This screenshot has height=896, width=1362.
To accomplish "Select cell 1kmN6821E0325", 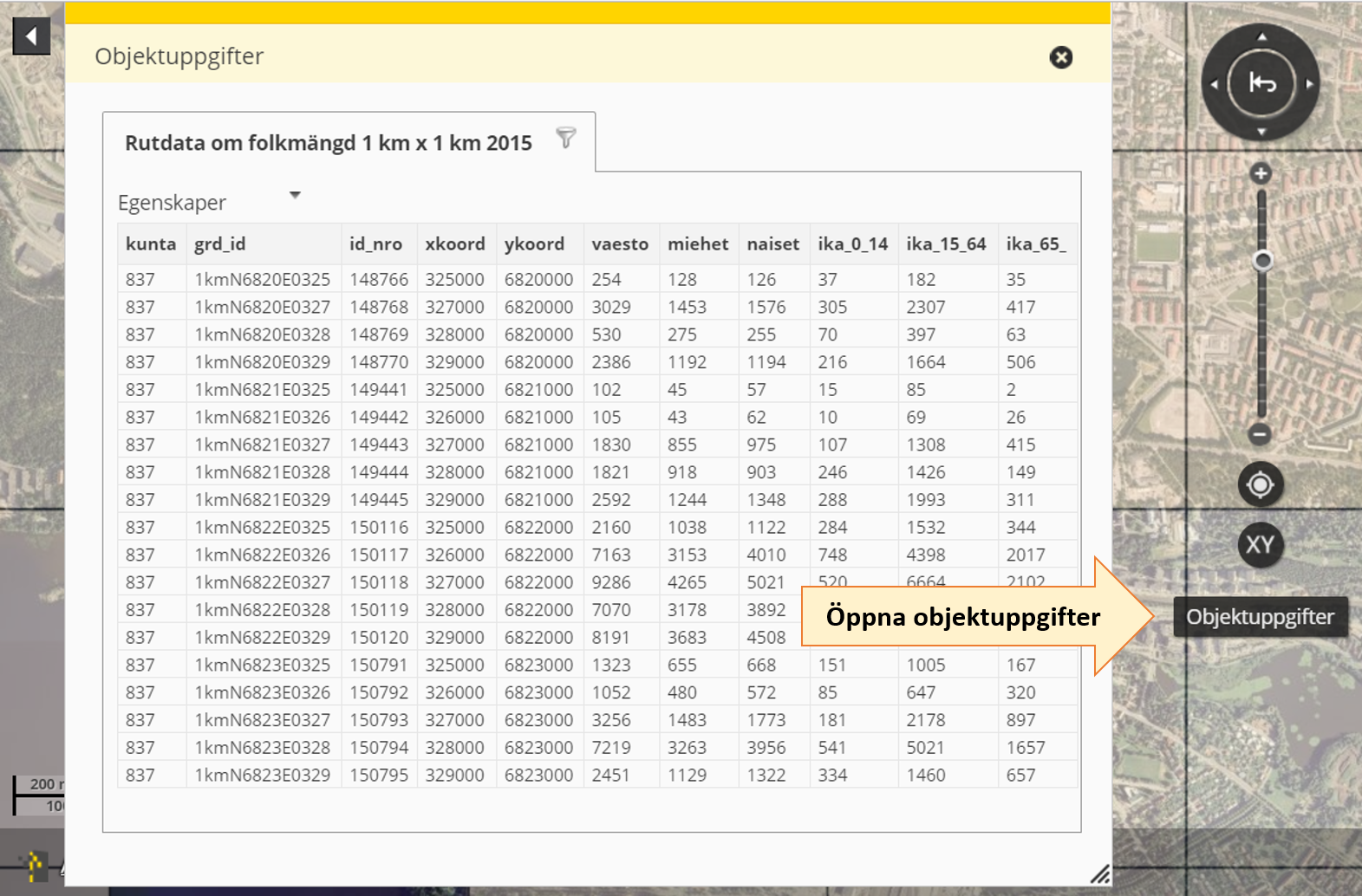I will pyautogui.click(x=263, y=390).
